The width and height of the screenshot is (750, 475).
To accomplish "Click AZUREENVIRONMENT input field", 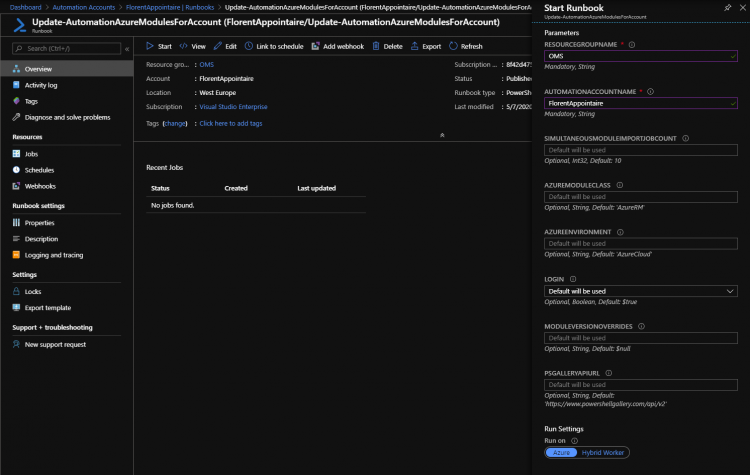I will point(640,243).
